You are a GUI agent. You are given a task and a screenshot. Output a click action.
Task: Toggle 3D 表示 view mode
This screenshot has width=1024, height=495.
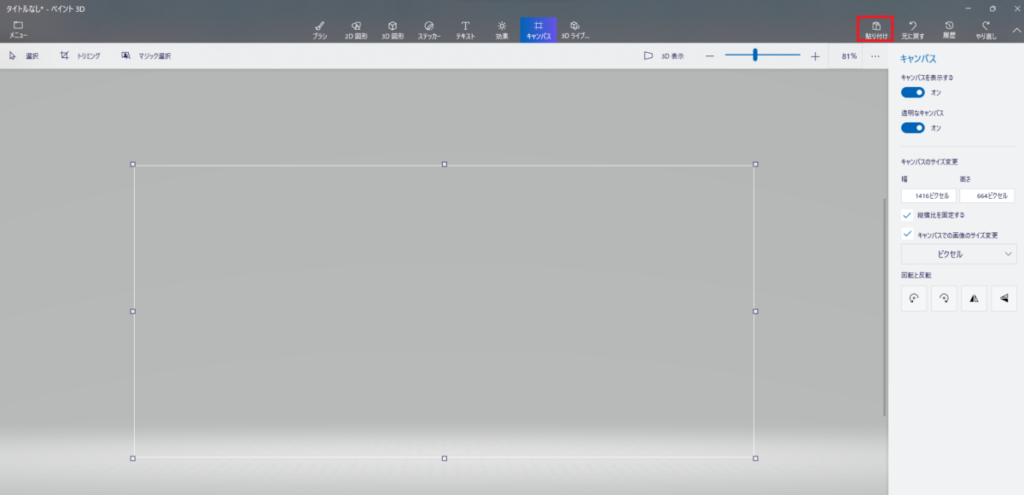[664, 56]
